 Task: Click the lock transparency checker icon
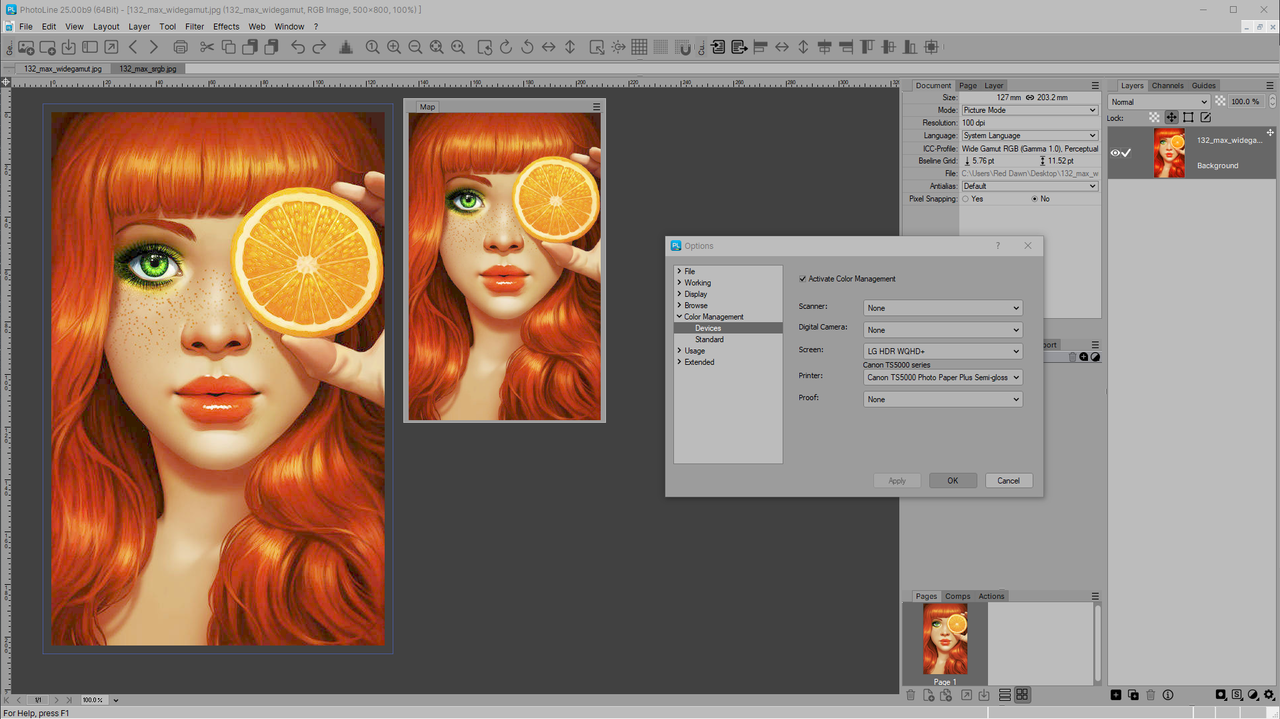(1154, 117)
